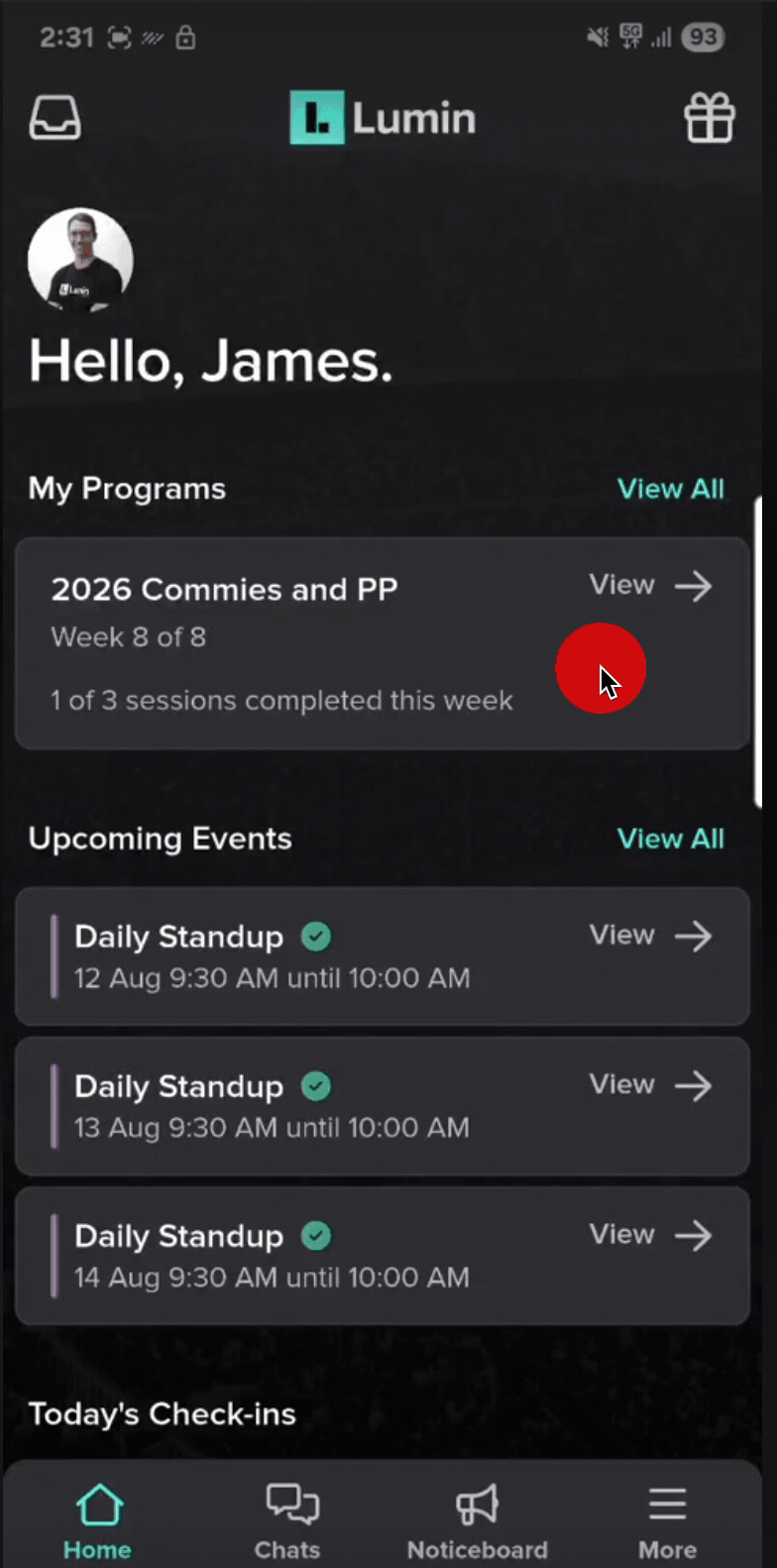Open arrow for 2026 Commies and PP
777x1568 pixels.
click(693, 586)
